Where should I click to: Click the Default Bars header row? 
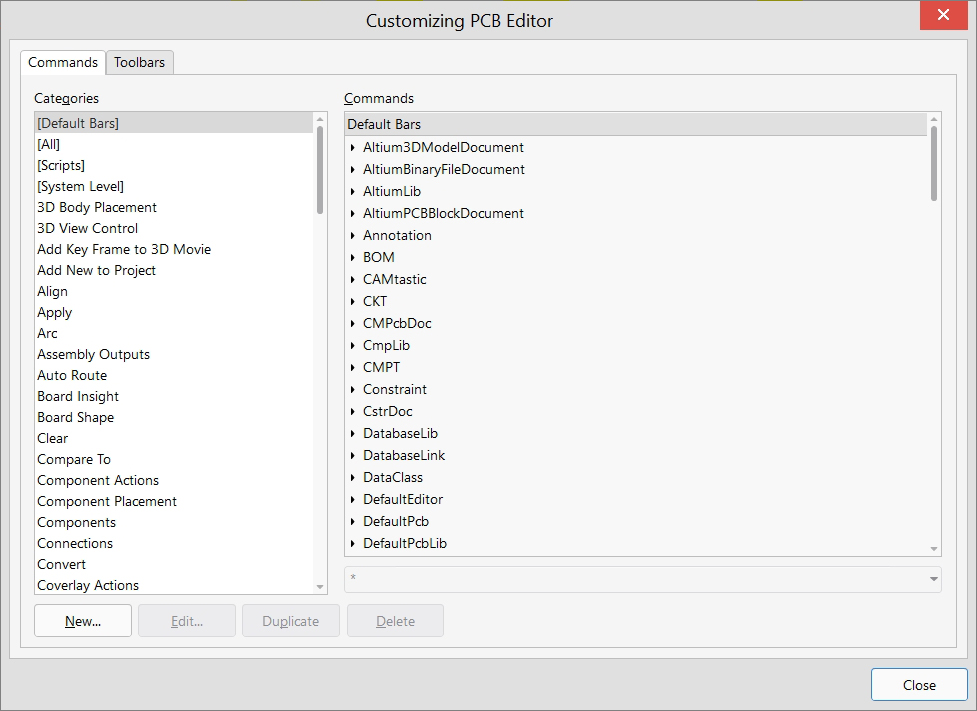coord(636,125)
